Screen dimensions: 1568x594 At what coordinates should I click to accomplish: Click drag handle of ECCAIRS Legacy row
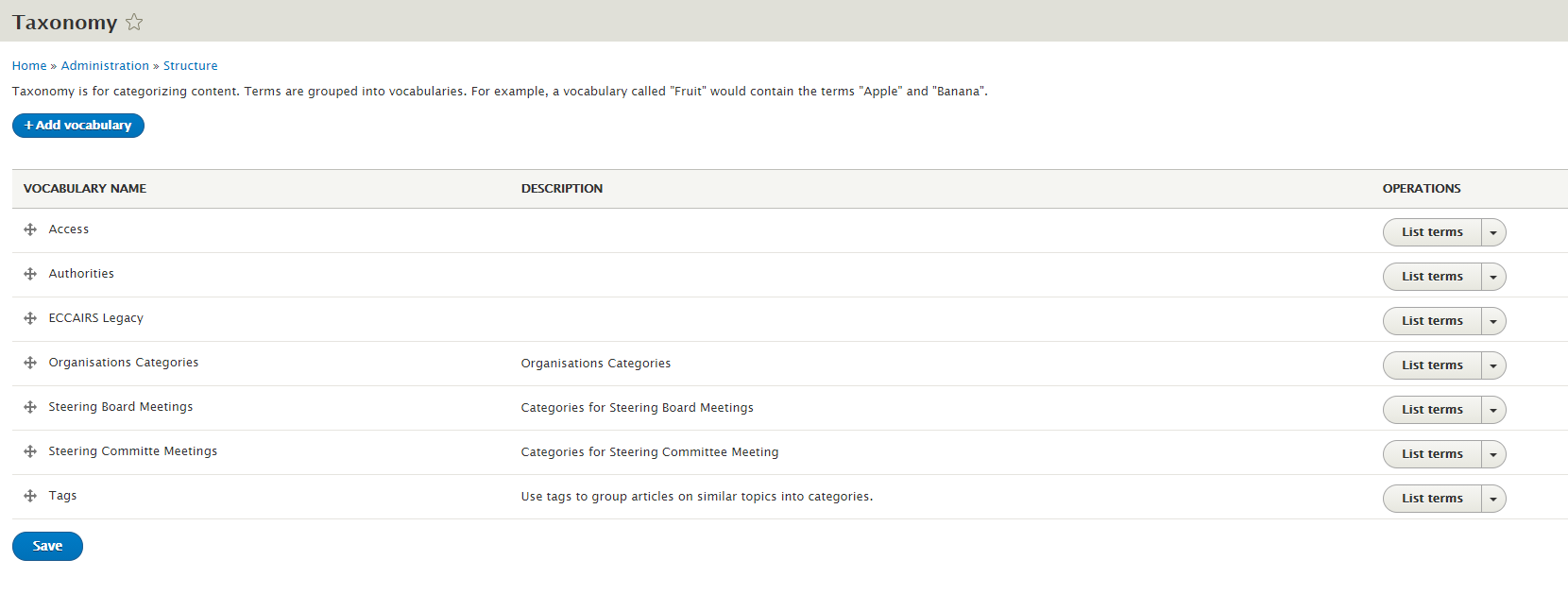tap(30, 318)
